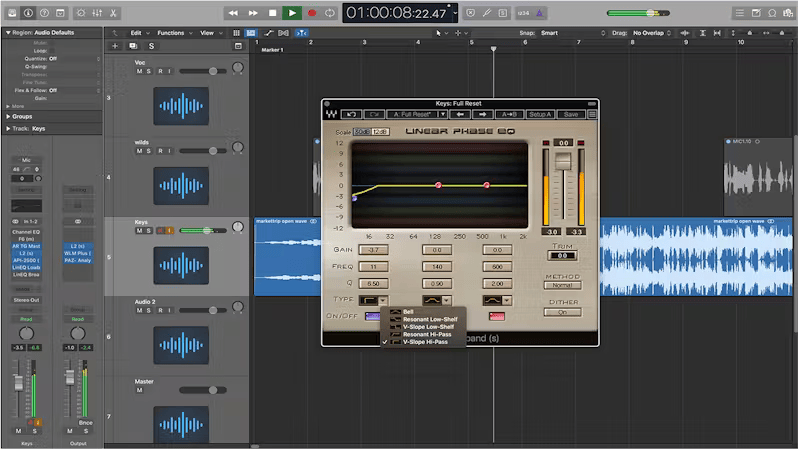
Task: Mute the Voc track
Action: point(139,71)
